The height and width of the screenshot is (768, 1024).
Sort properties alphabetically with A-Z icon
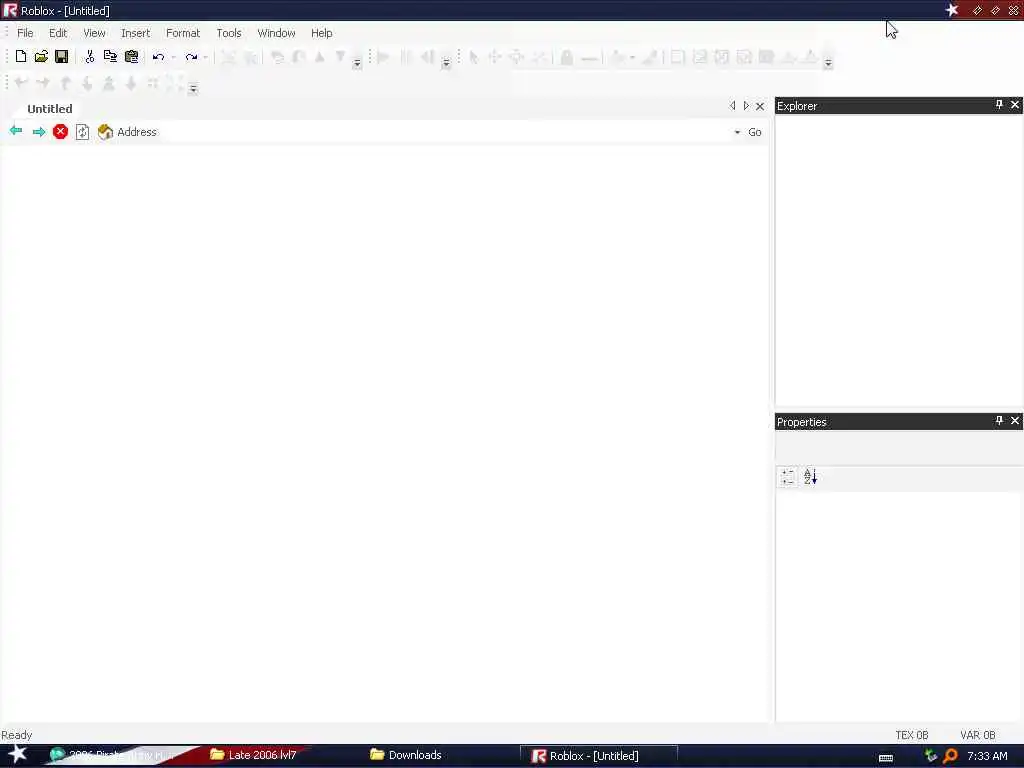pyautogui.click(x=810, y=477)
